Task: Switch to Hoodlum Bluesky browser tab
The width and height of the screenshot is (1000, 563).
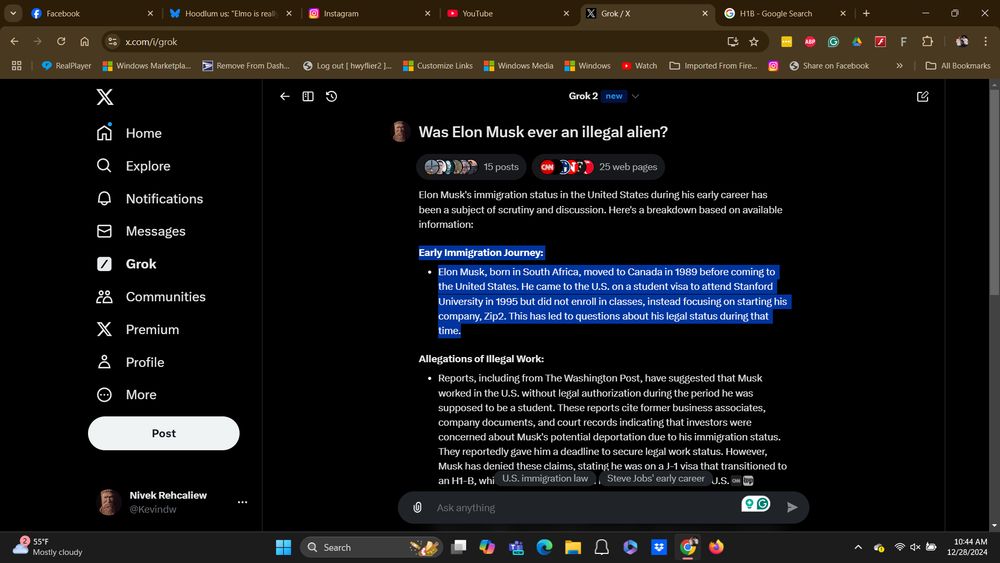Action: (232, 13)
